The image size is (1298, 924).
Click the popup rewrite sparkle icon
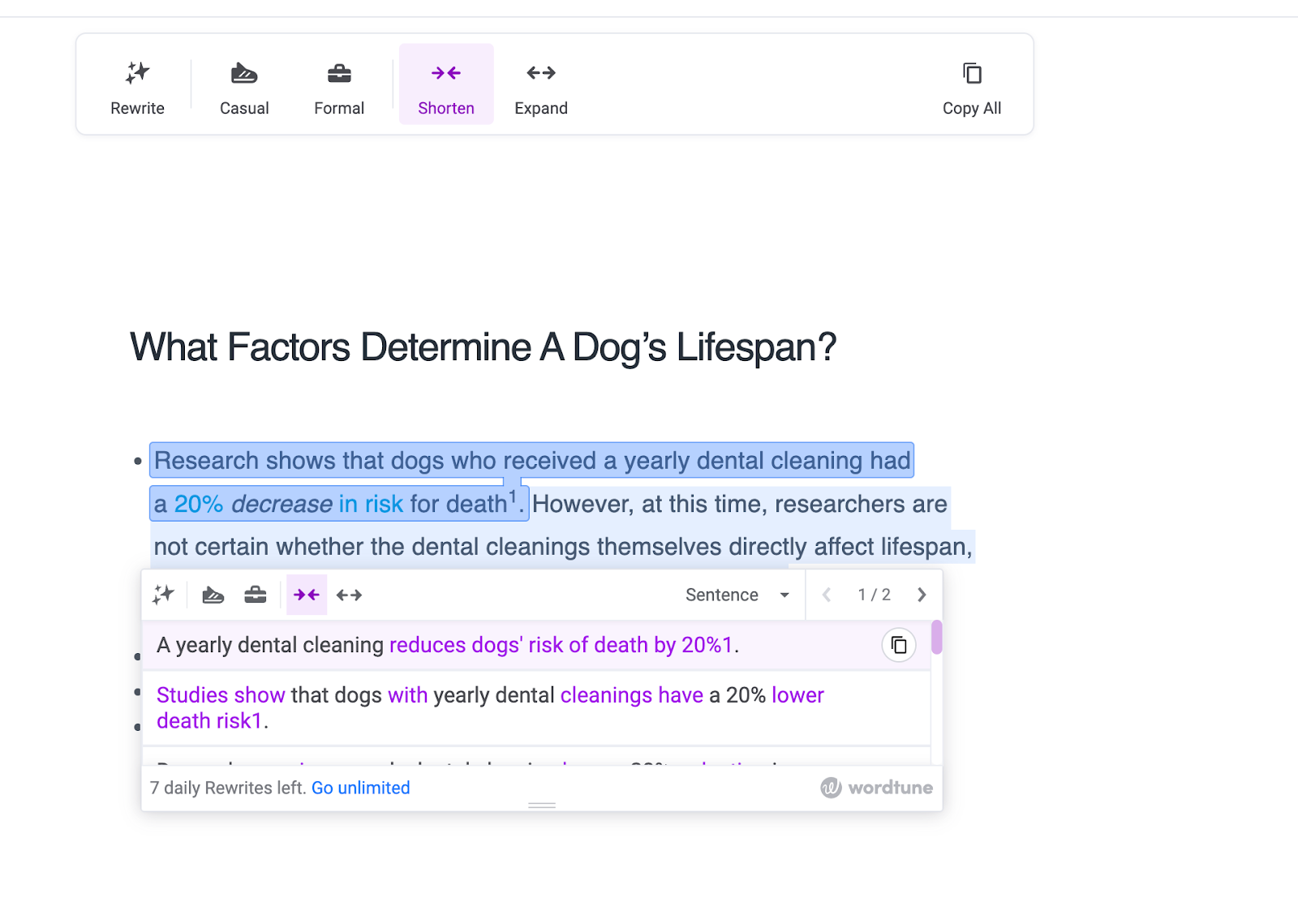click(163, 595)
